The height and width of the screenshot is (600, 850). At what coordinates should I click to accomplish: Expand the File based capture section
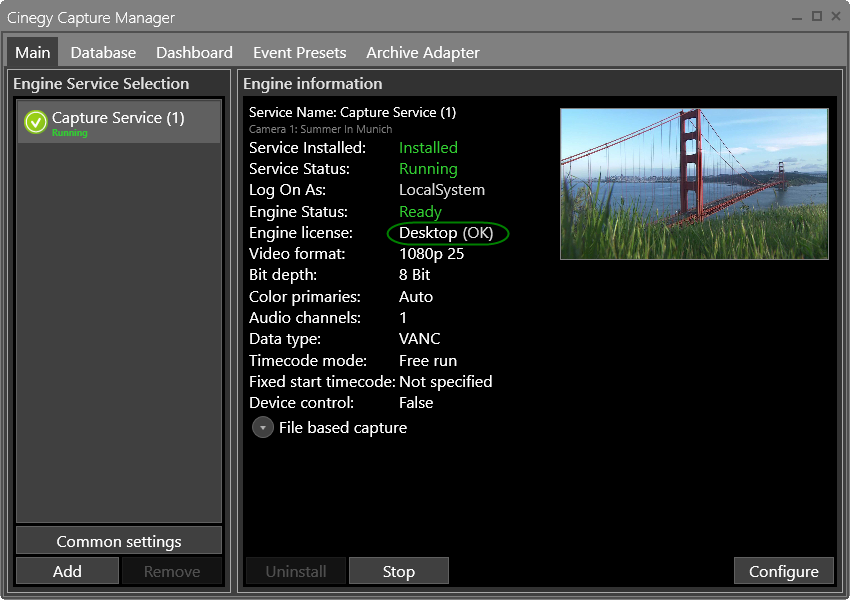tap(262, 428)
